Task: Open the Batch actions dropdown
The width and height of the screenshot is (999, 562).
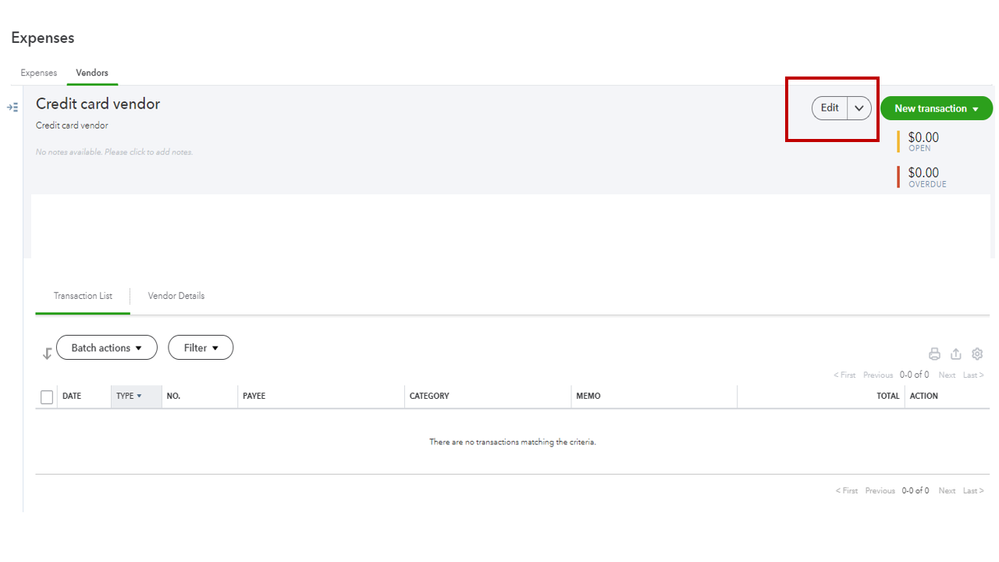Action: (x=107, y=348)
